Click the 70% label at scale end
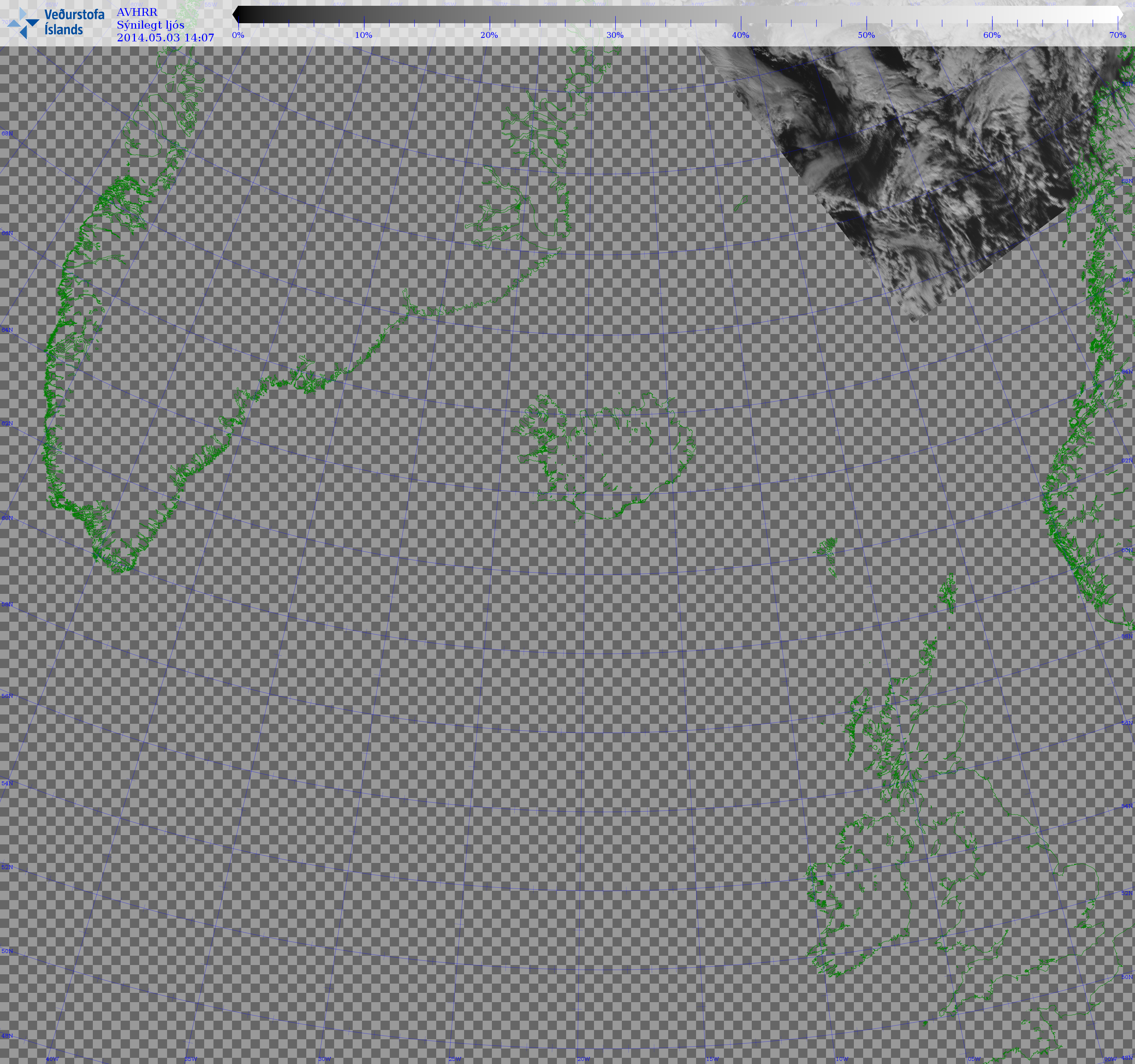Image resolution: width=1135 pixels, height=1064 pixels. pyautogui.click(x=1117, y=35)
